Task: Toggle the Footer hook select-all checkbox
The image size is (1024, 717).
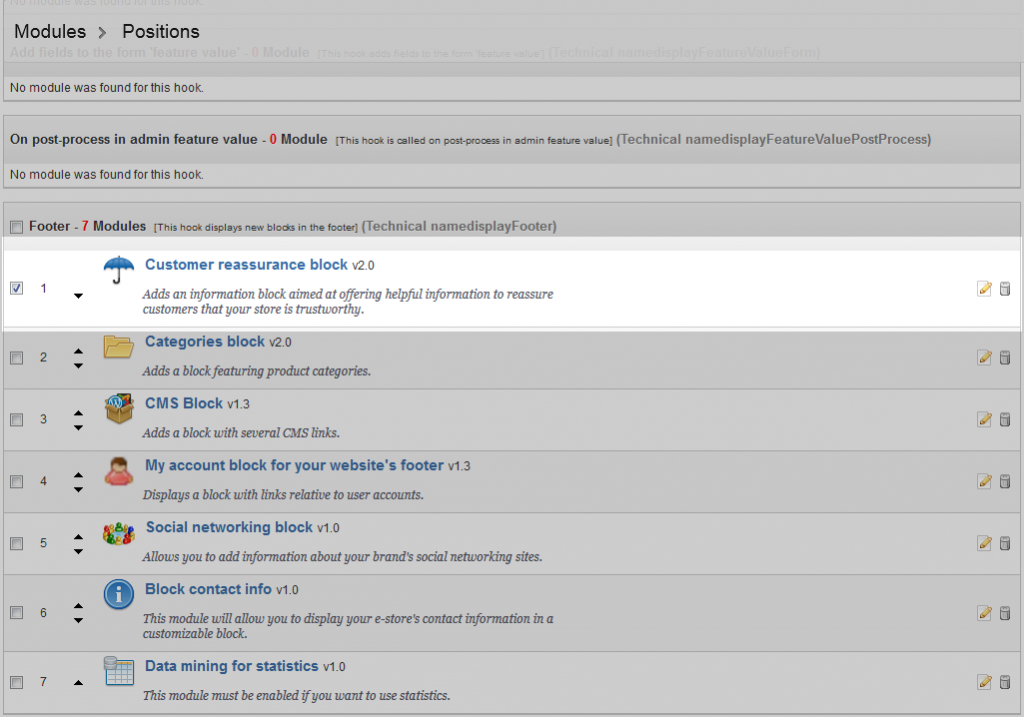Action: click(16, 227)
